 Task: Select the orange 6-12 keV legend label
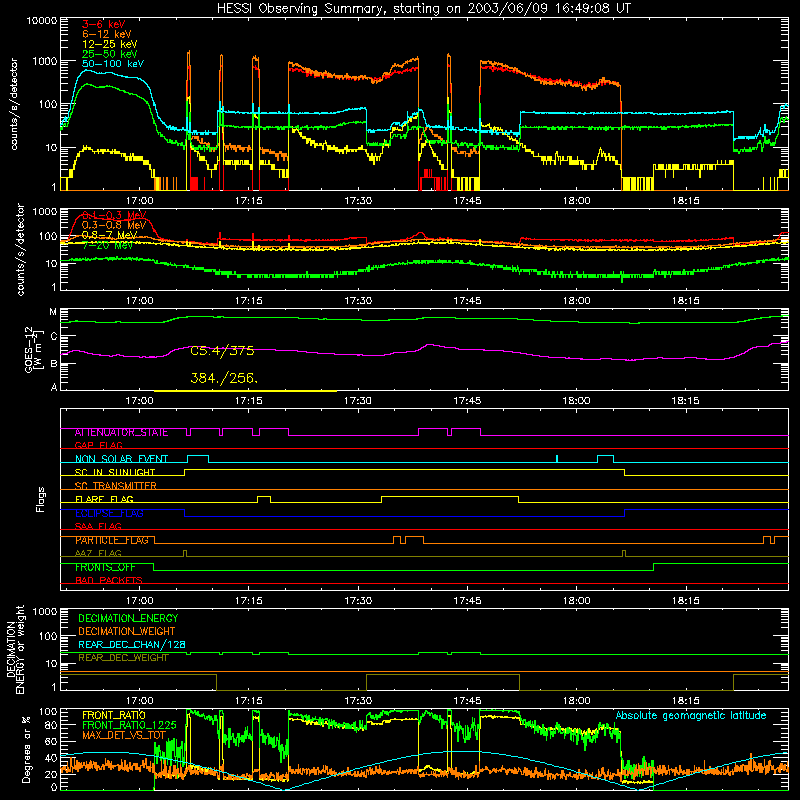(107, 34)
